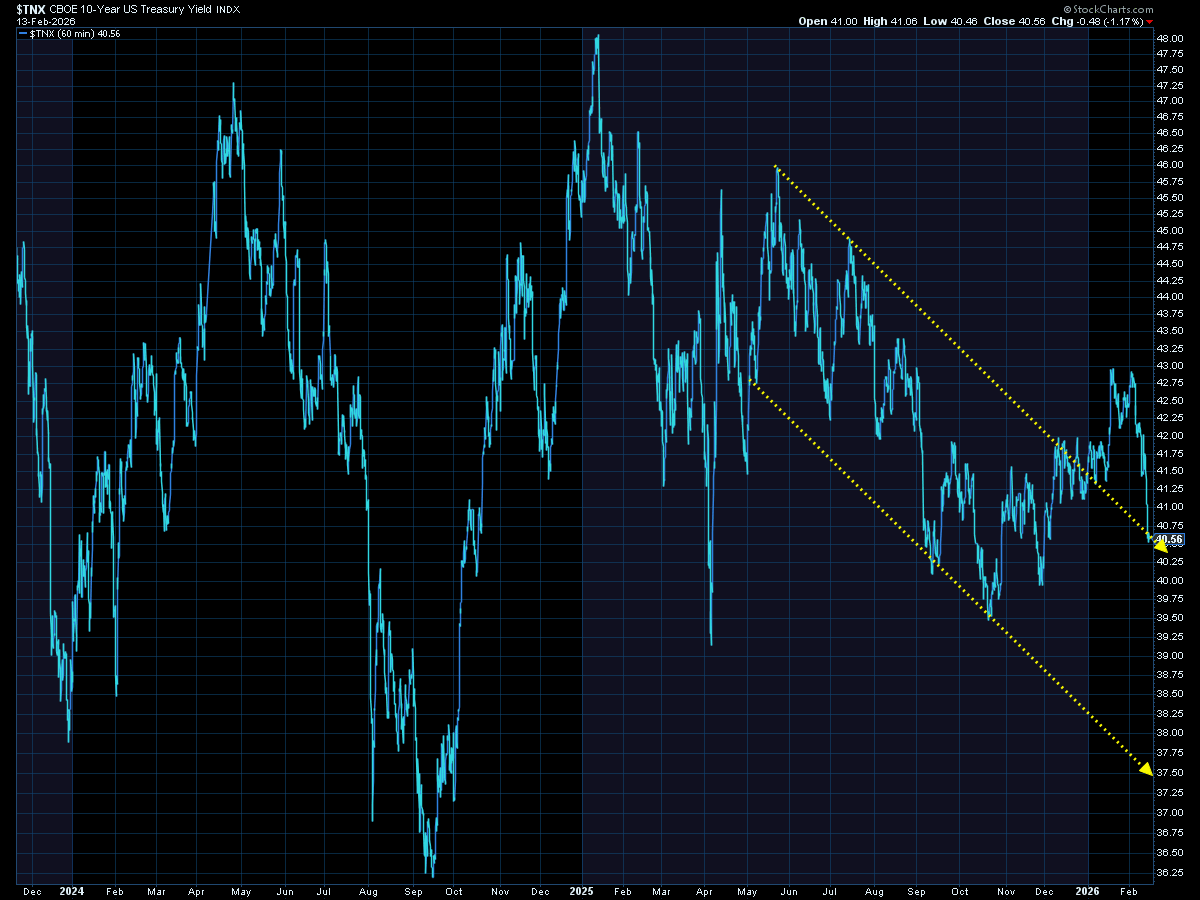Click the highlighted 40.56 last-price tag on axis
Screen dimensions: 1200x900
[1169, 540]
